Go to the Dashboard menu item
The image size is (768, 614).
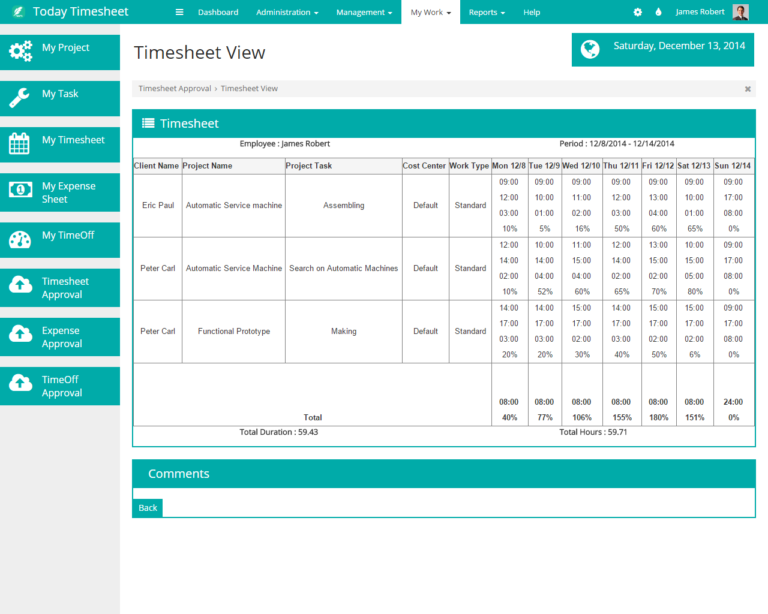click(218, 12)
